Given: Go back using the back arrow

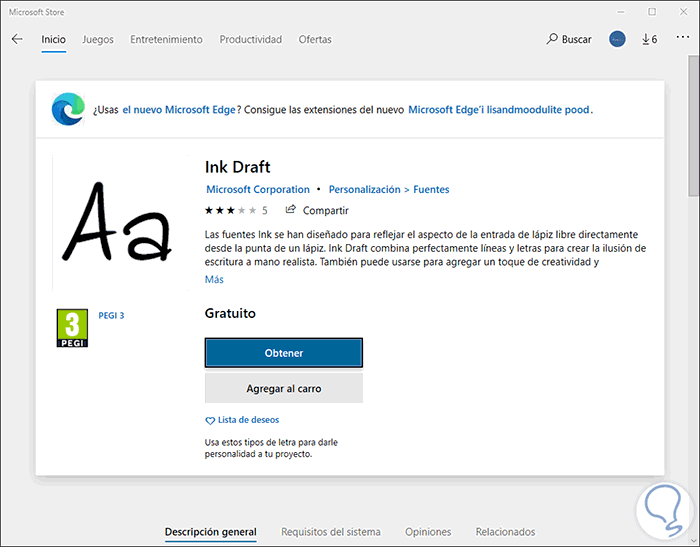Looking at the screenshot, I should pos(17,39).
